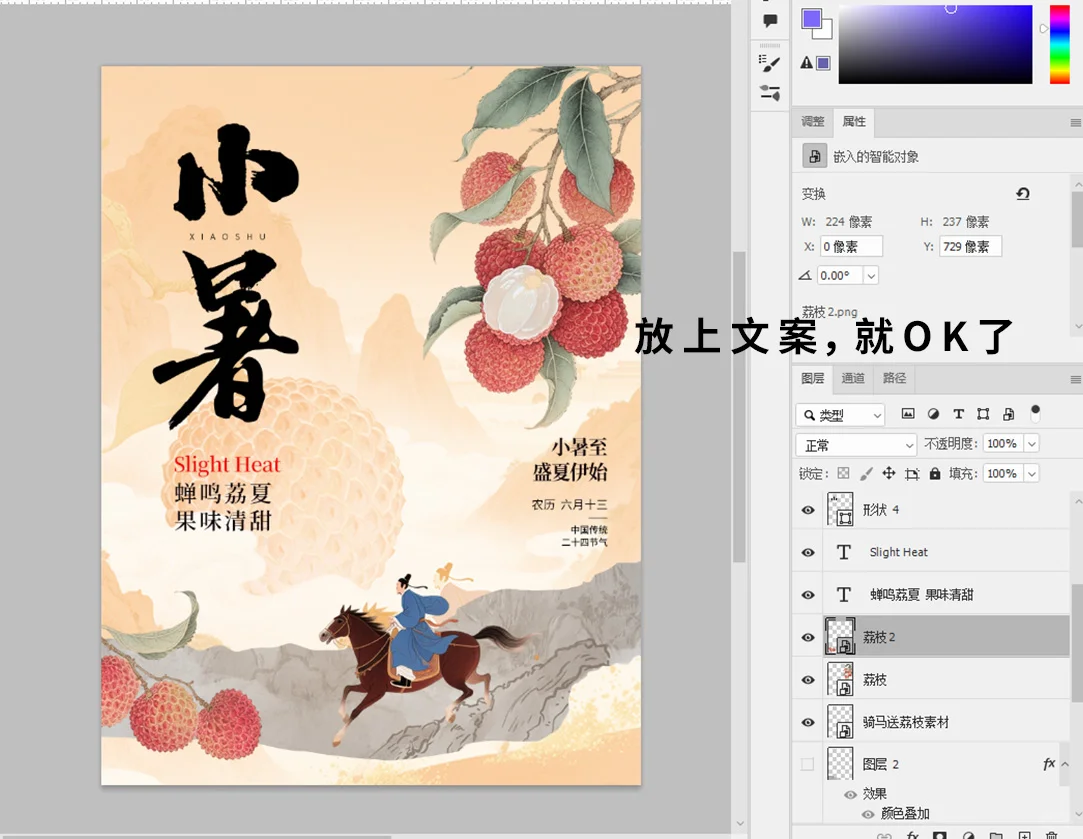The width and height of the screenshot is (1083, 839).
Task: Open the brush presets sliders icon
Action: click(x=769, y=92)
